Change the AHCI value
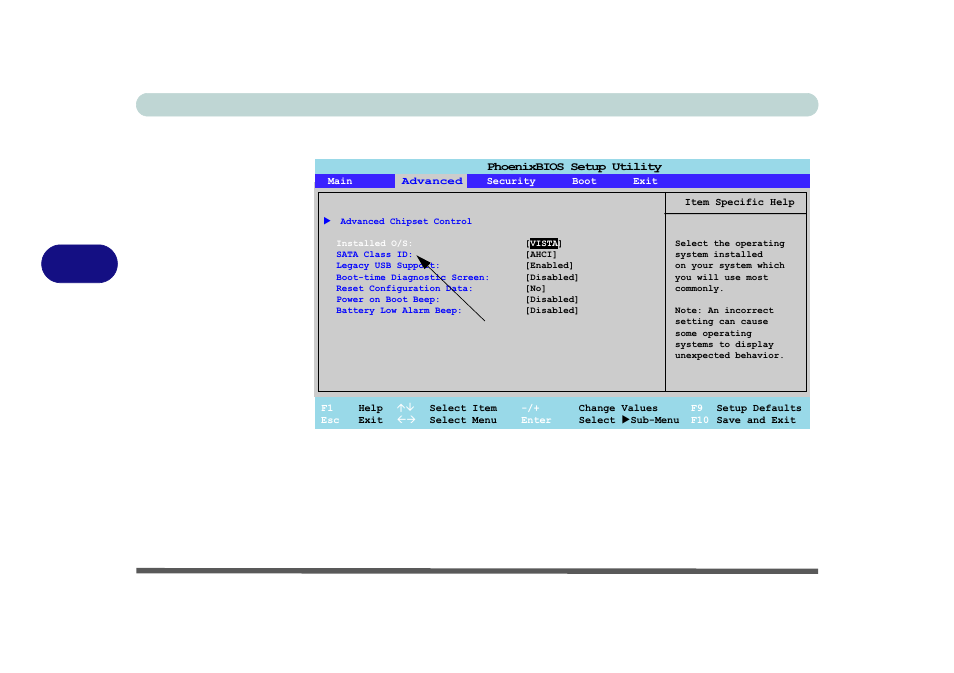Image resolution: width=954 pixels, height=673 pixels. coord(541,254)
